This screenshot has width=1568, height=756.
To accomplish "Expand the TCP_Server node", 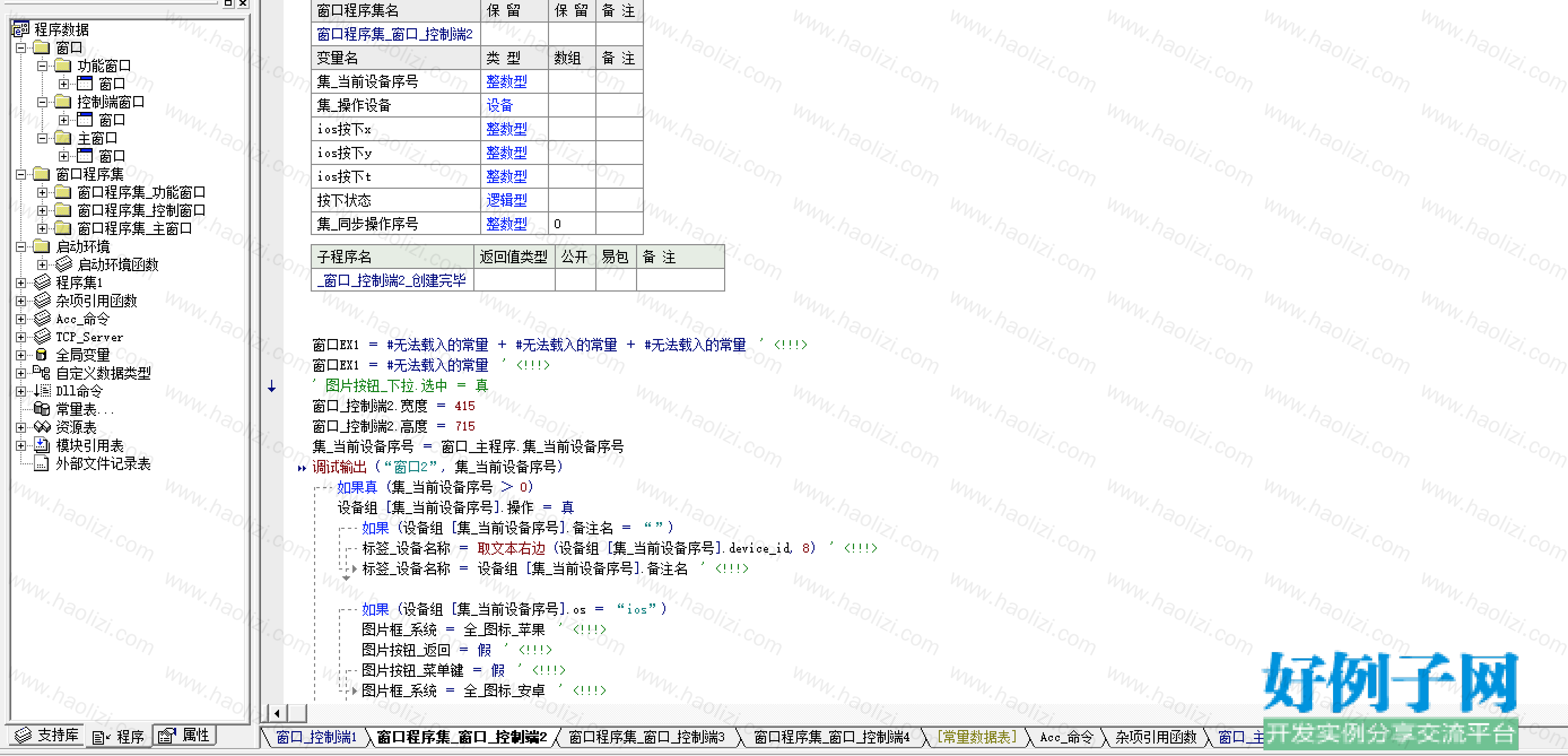I will point(21,337).
